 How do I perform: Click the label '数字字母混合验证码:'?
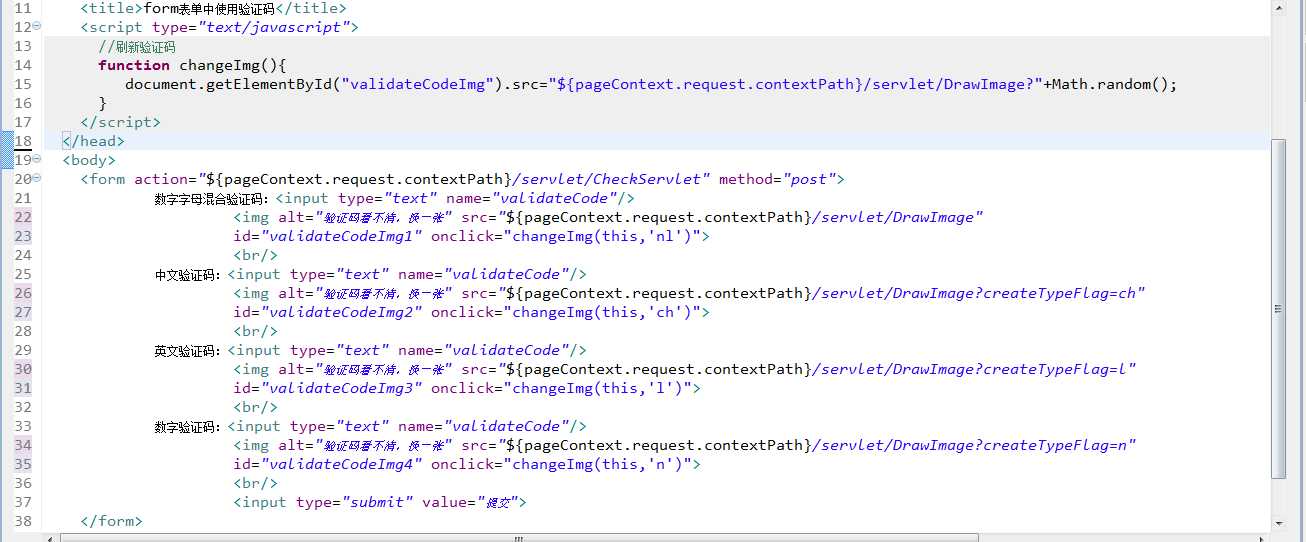(213, 198)
